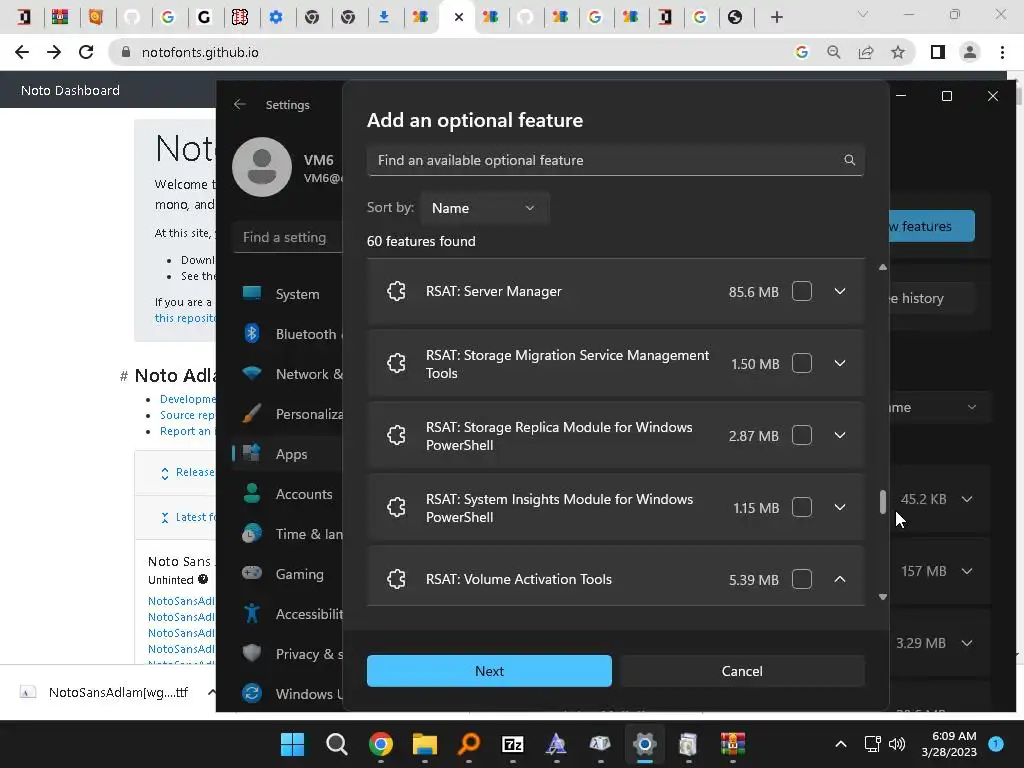Click the View features button in Settings
The height and width of the screenshot is (768, 1024).
(932, 226)
